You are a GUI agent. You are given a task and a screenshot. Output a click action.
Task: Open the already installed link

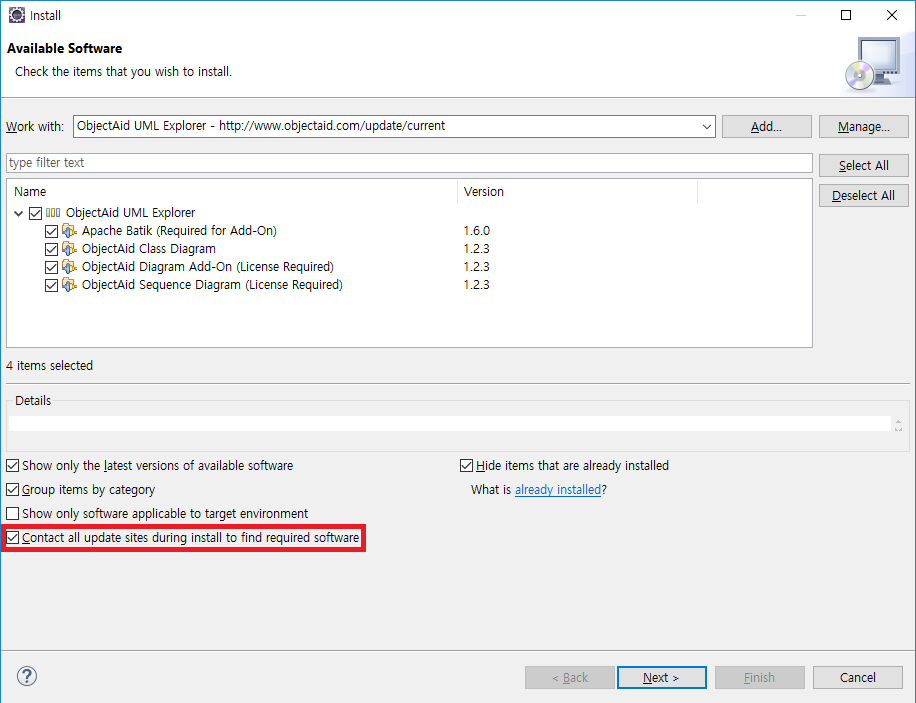tap(558, 490)
